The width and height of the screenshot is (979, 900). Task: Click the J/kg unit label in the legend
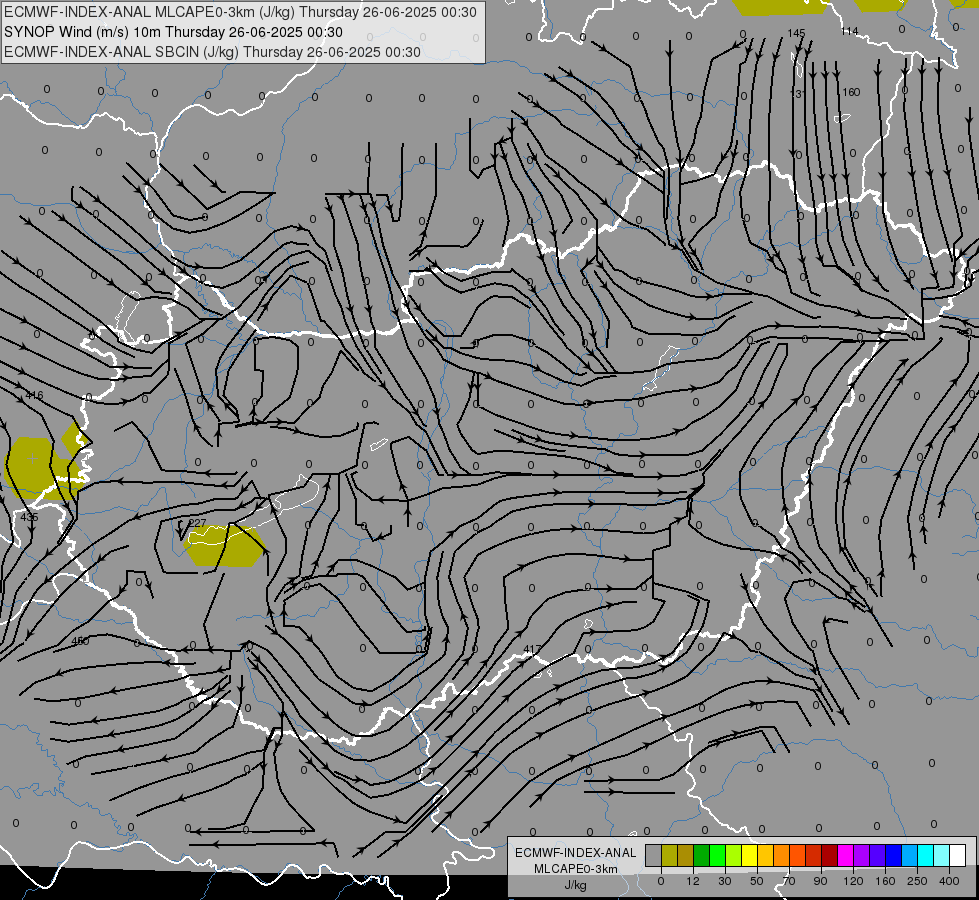(x=575, y=885)
